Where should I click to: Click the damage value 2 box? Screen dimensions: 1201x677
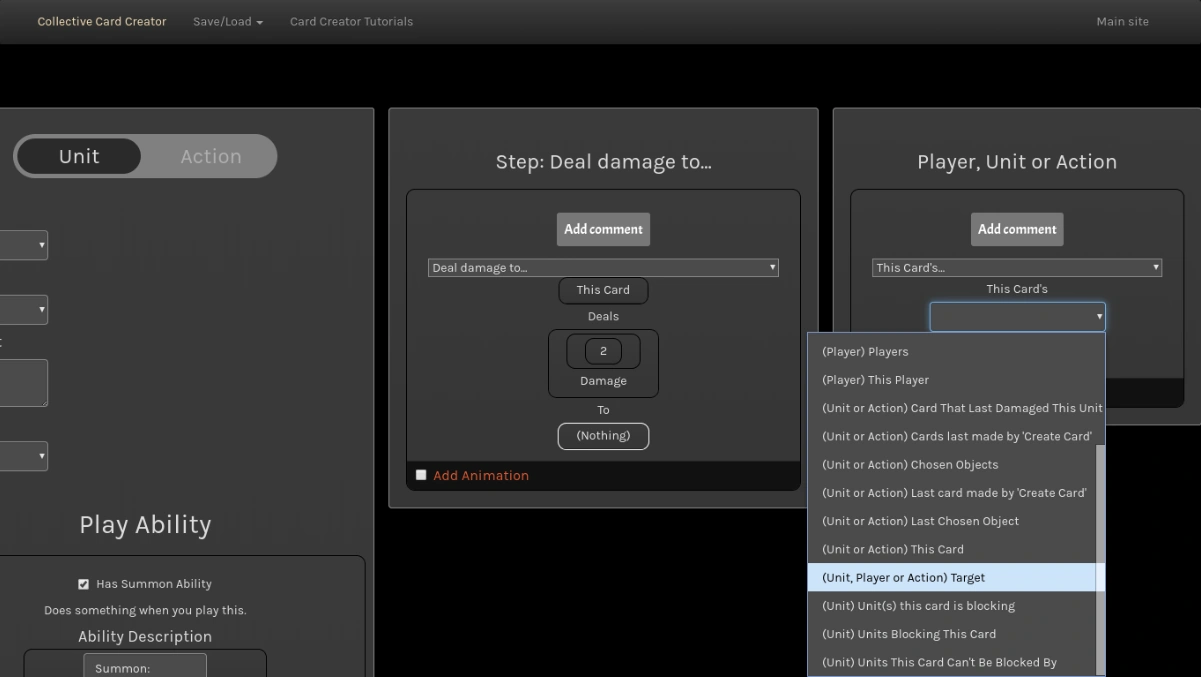[603, 351]
